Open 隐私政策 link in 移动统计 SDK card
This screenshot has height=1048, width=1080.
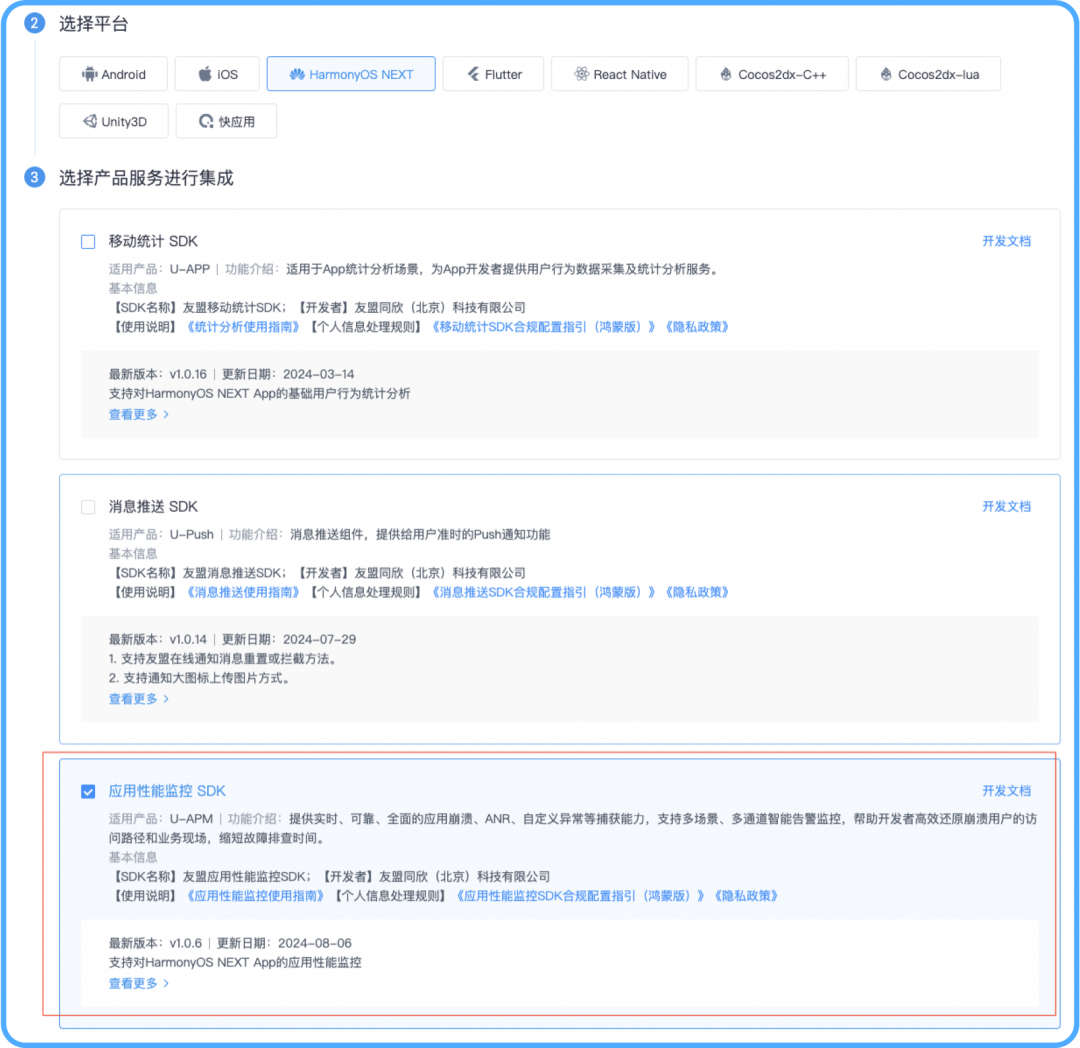click(x=696, y=327)
